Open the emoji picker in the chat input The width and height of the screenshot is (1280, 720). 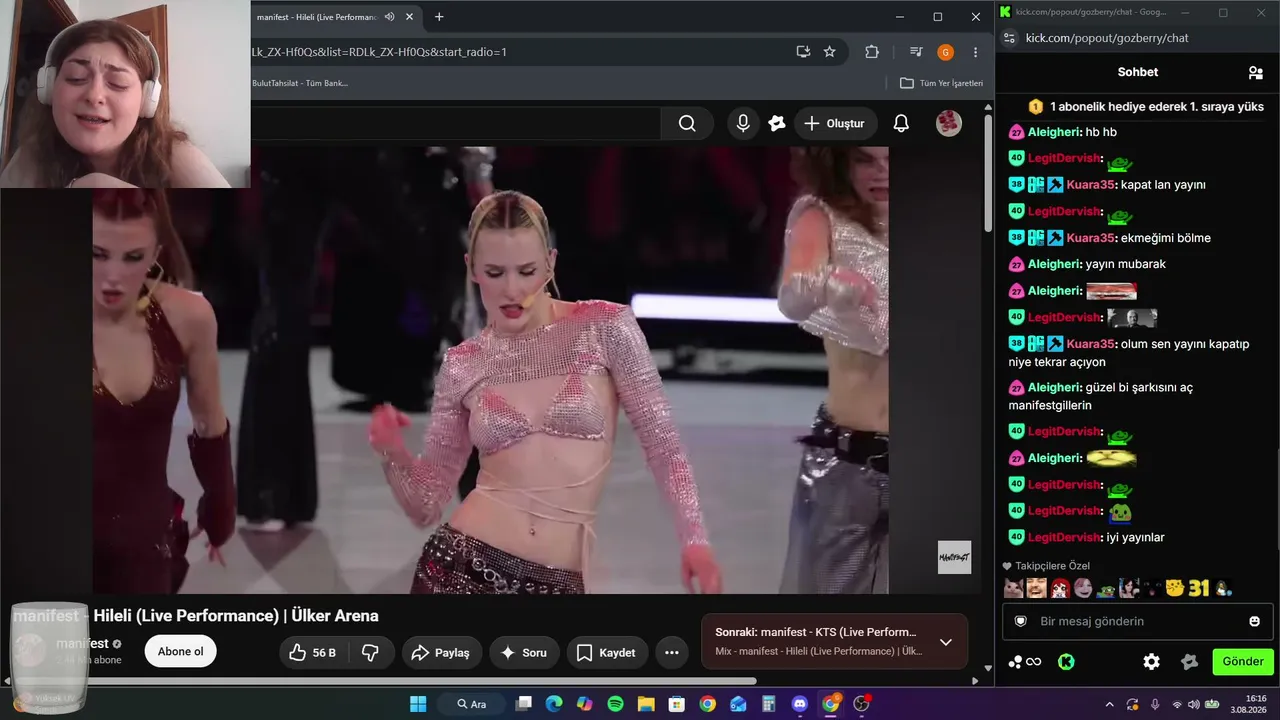click(x=1255, y=621)
